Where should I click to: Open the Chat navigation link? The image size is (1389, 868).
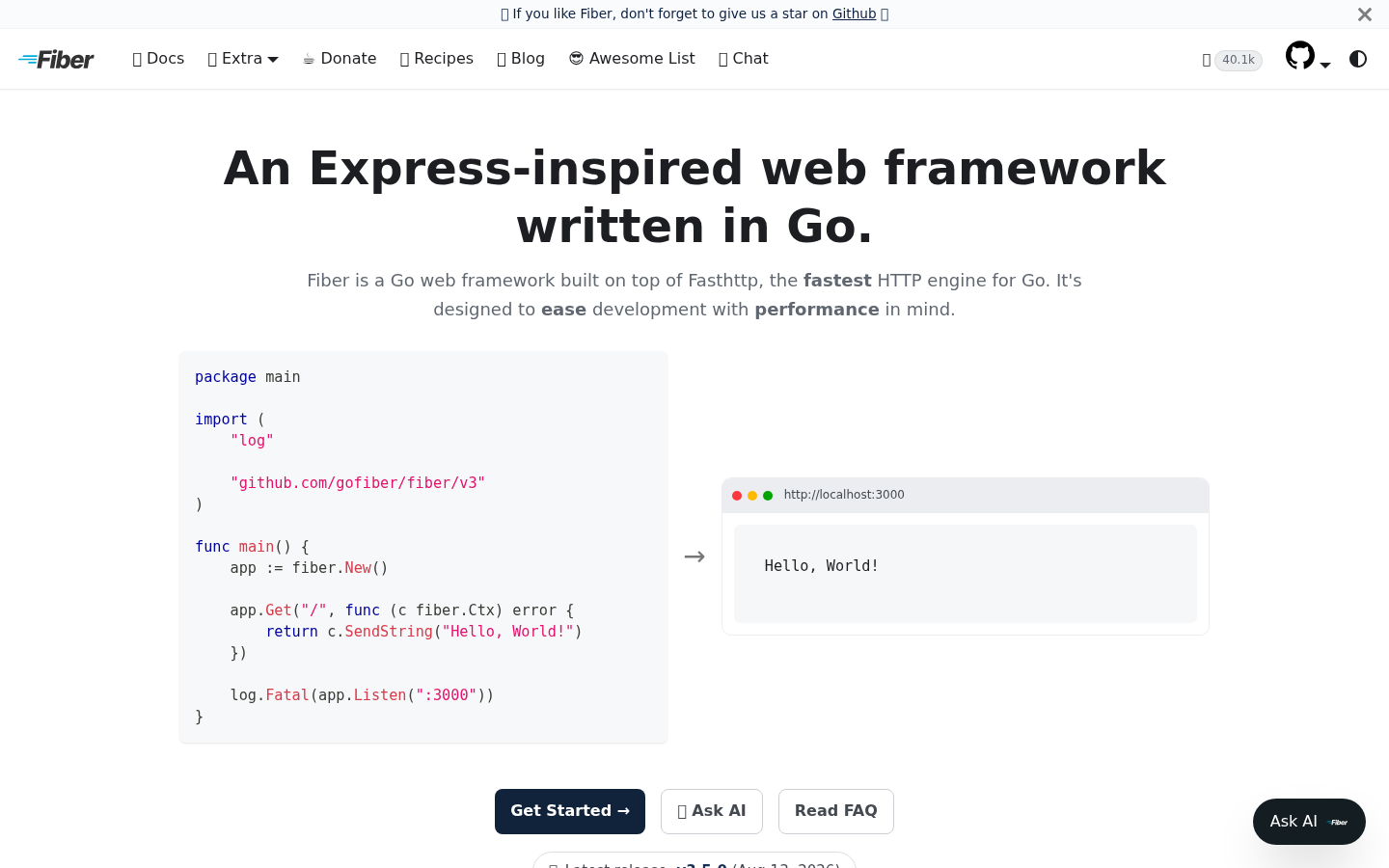[744, 59]
